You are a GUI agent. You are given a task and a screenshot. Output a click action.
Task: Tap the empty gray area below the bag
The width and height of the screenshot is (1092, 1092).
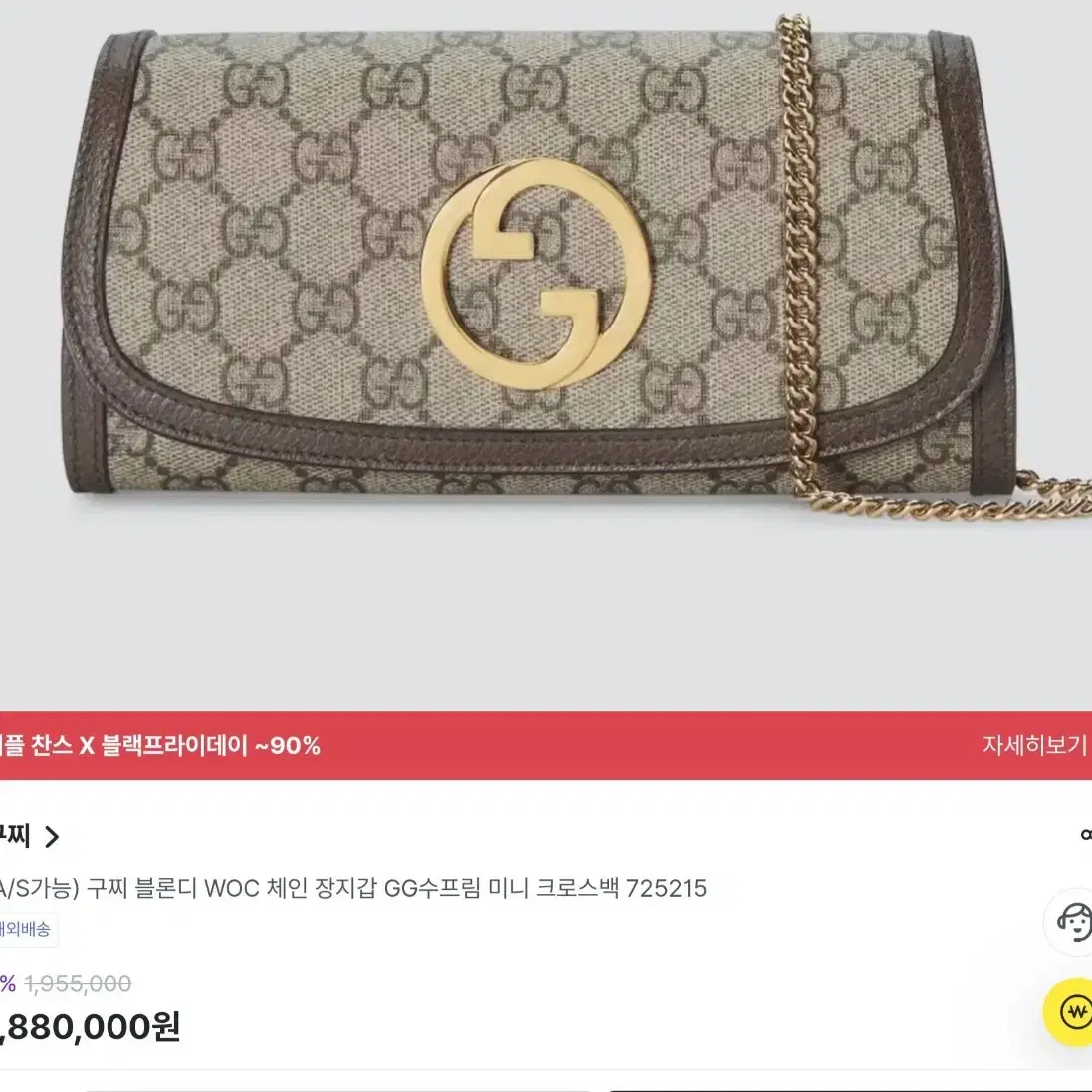point(546,613)
